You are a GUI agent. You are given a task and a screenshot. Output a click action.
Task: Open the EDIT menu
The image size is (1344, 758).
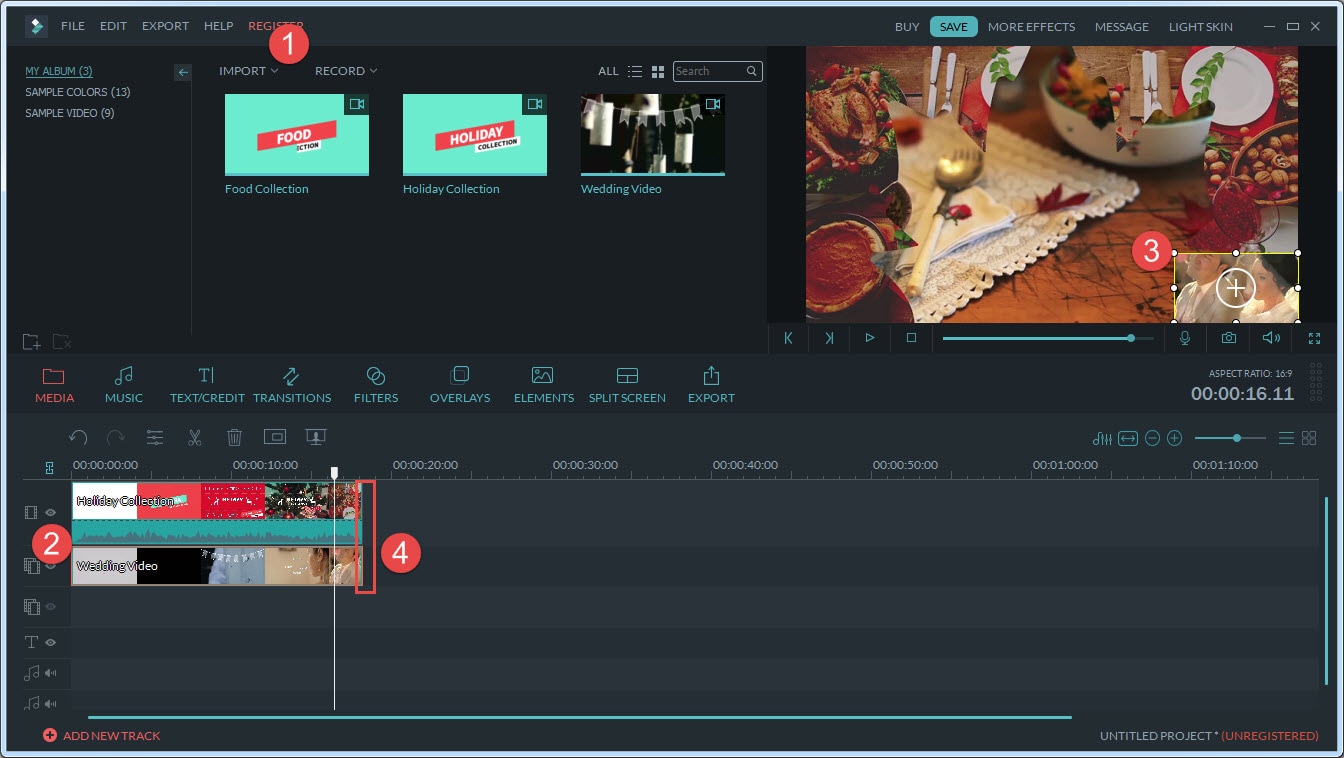tap(113, 26)
